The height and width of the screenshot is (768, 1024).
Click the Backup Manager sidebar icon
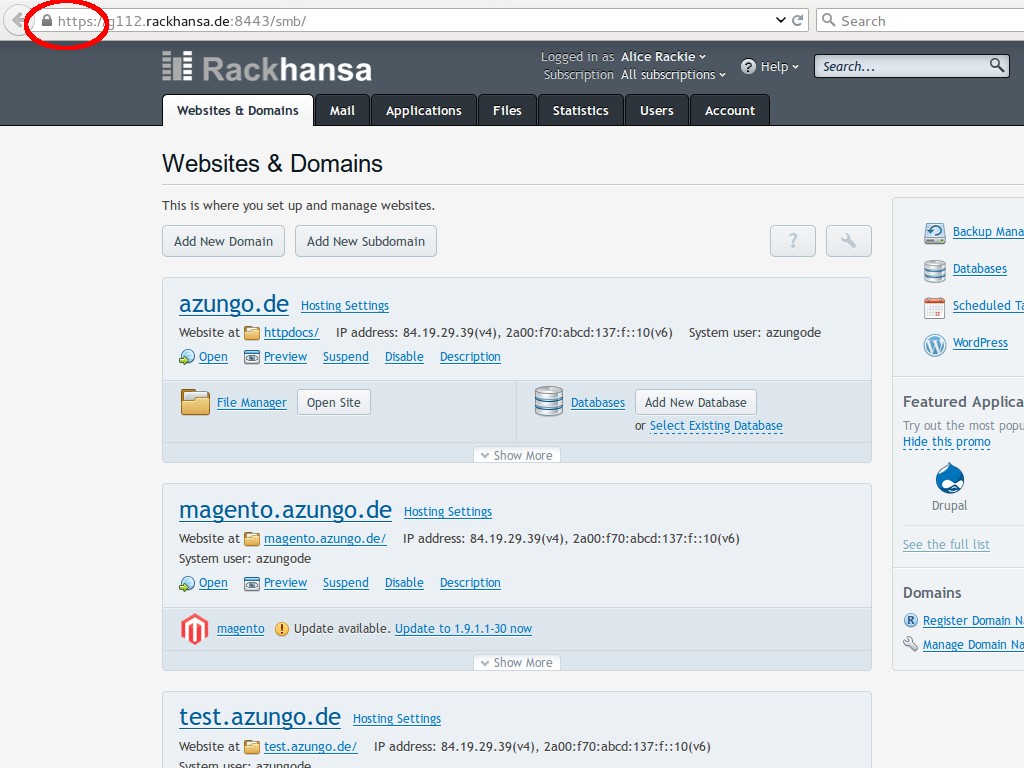pyautogui.click(x=935, y=232)
